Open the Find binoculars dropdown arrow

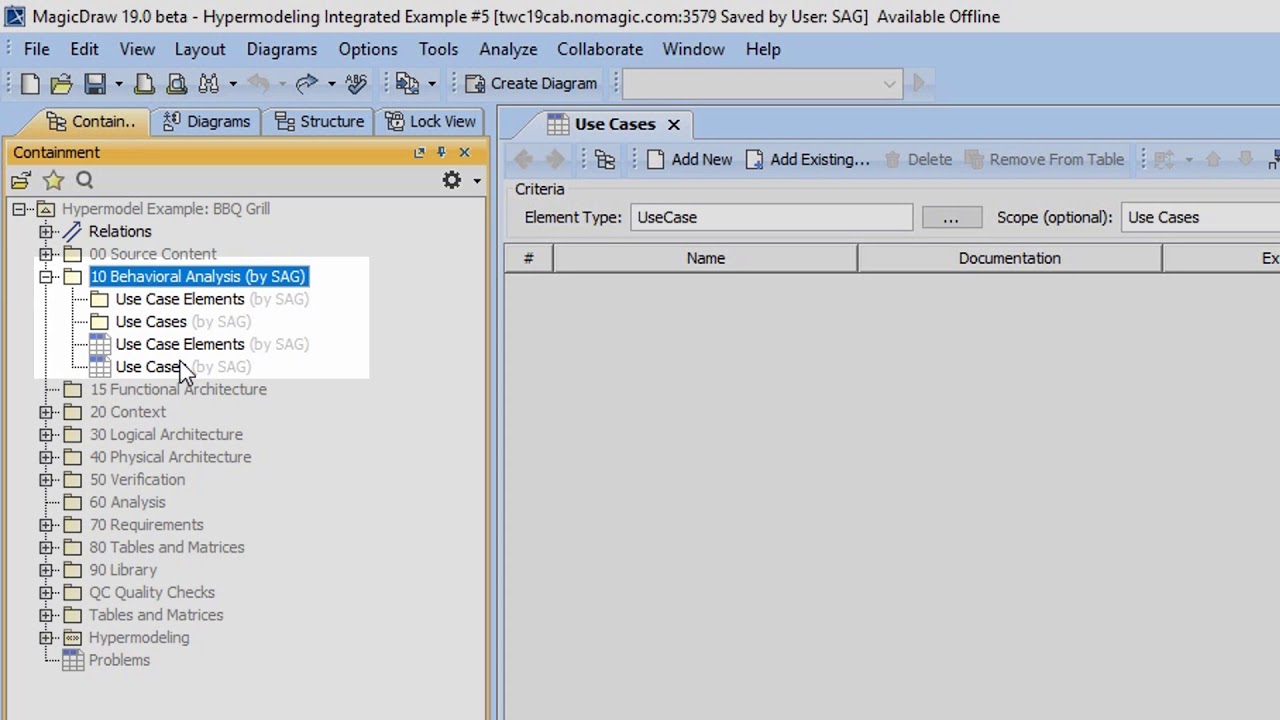pyautogui.click(x=232, y=84)
